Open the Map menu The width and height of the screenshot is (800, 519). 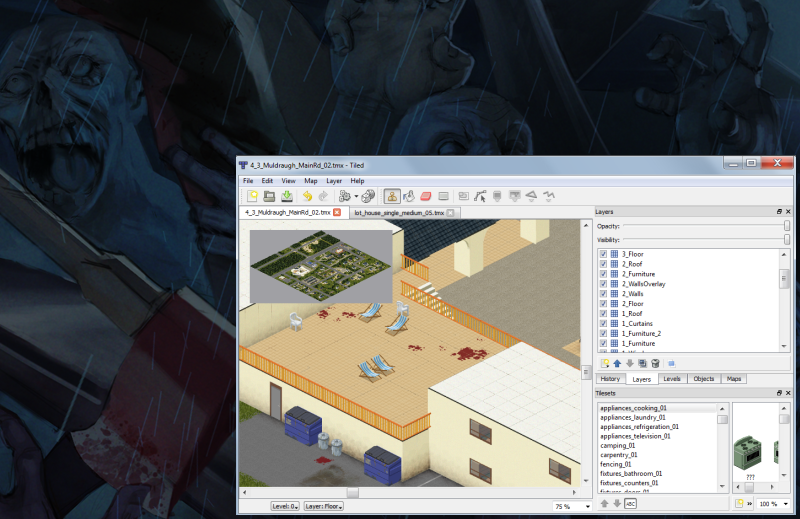tap(311, 181)
